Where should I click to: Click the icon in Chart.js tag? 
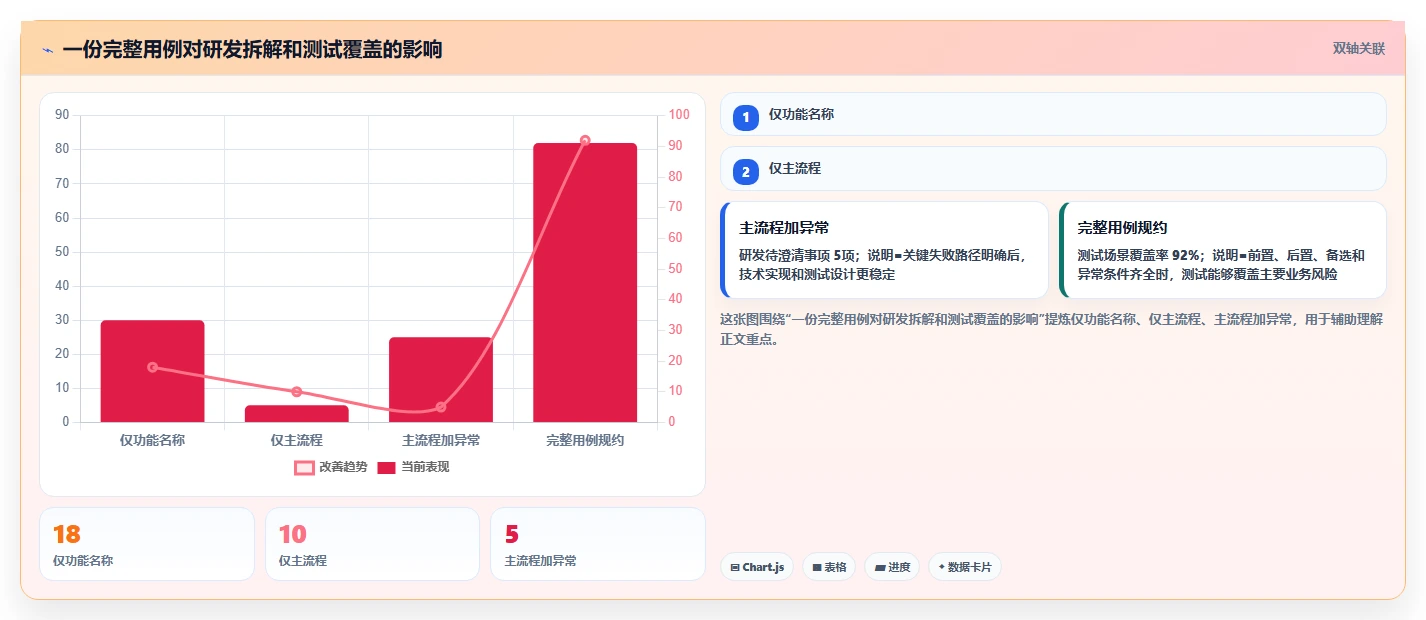point(735,568)
